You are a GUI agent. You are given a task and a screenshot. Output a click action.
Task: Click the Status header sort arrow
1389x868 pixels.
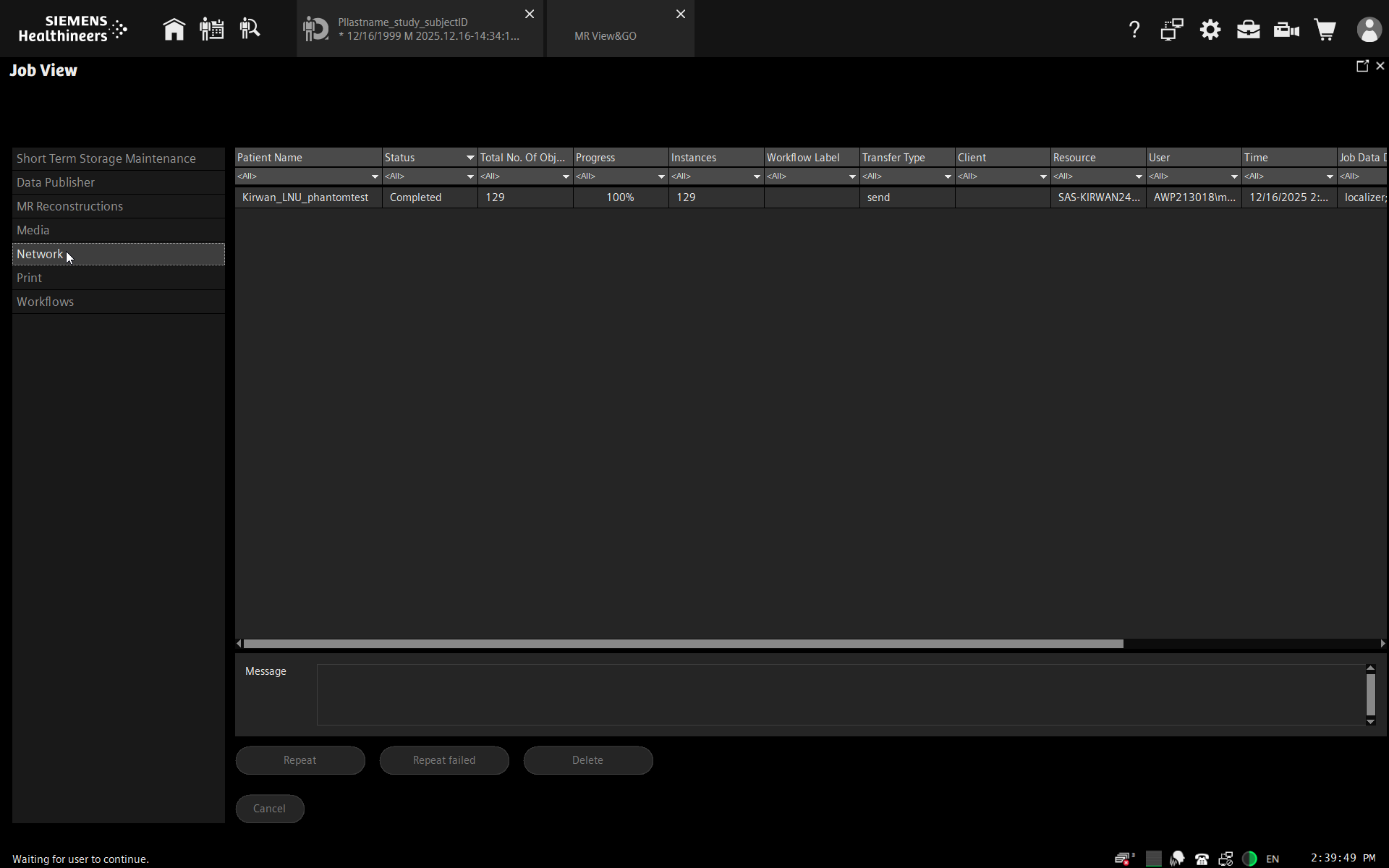pos(470,158)
